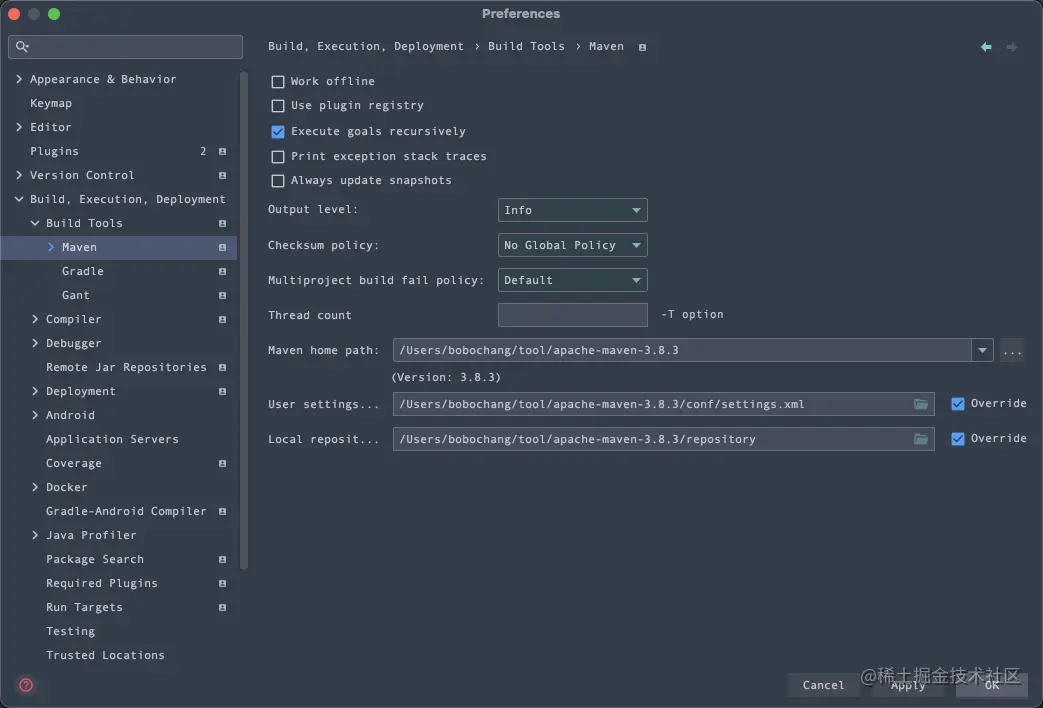Click the User settings file path field

663,404
